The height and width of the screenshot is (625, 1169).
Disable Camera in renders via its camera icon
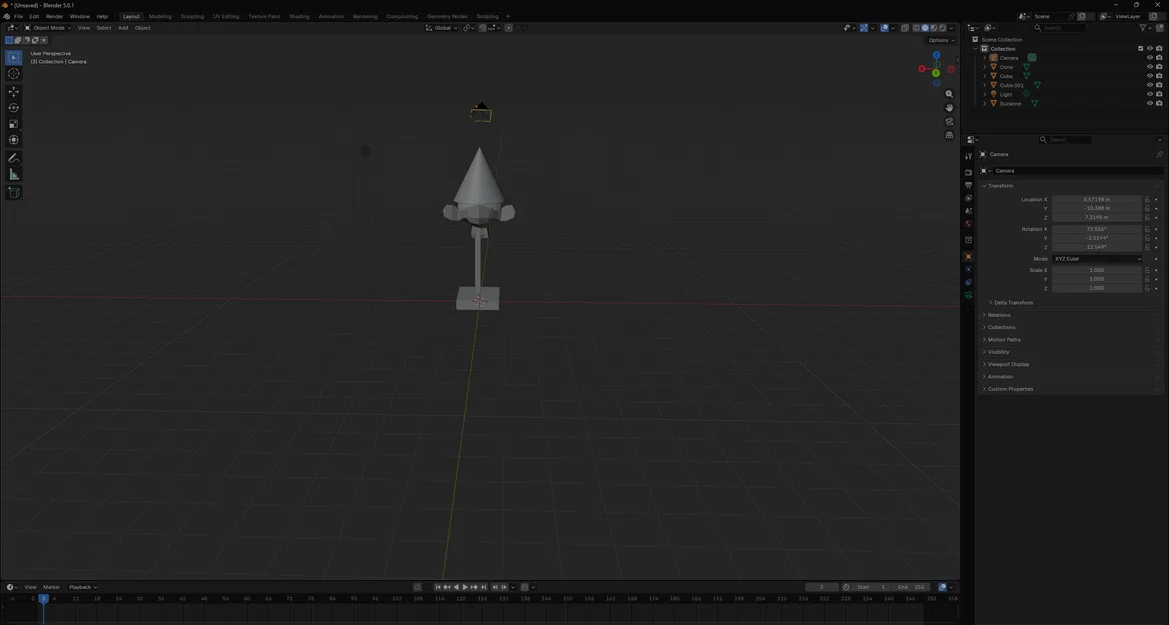click(x=1159, y=57)
